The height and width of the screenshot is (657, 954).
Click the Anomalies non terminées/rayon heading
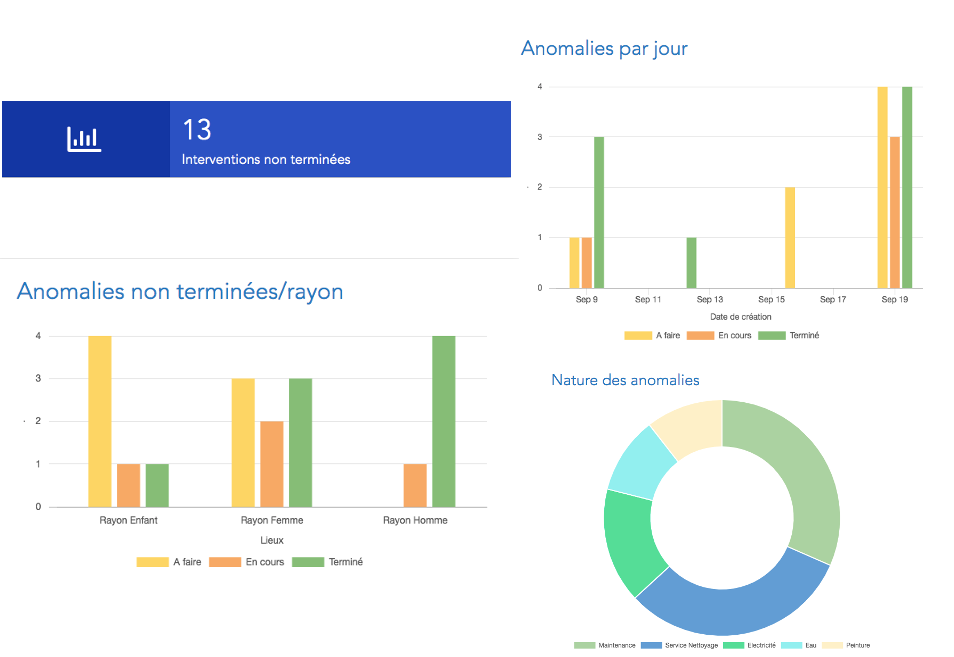coord(180,291)
